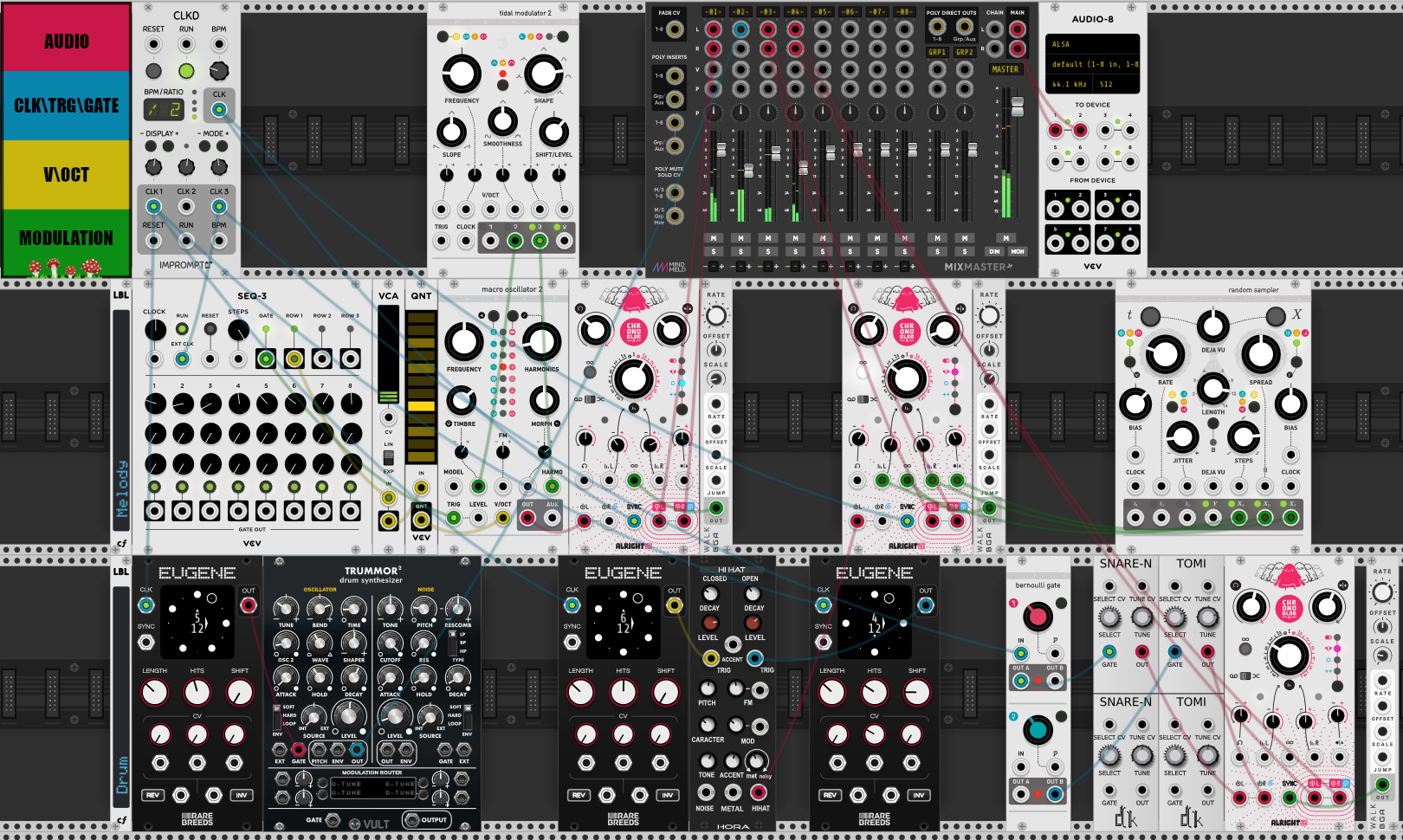Click the MAIN L output jack on MixMaster
Image resolution: width=1403 pixels, height=840 pixels.
tap(1018, 29)
